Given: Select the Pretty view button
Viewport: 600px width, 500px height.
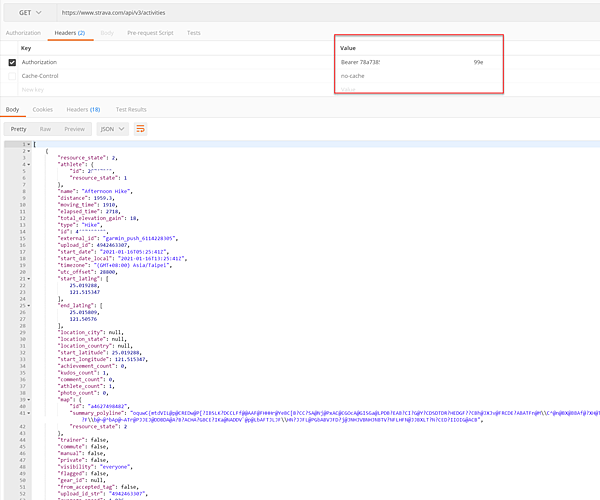Looking at the screenshot, I should click(18, 129).
